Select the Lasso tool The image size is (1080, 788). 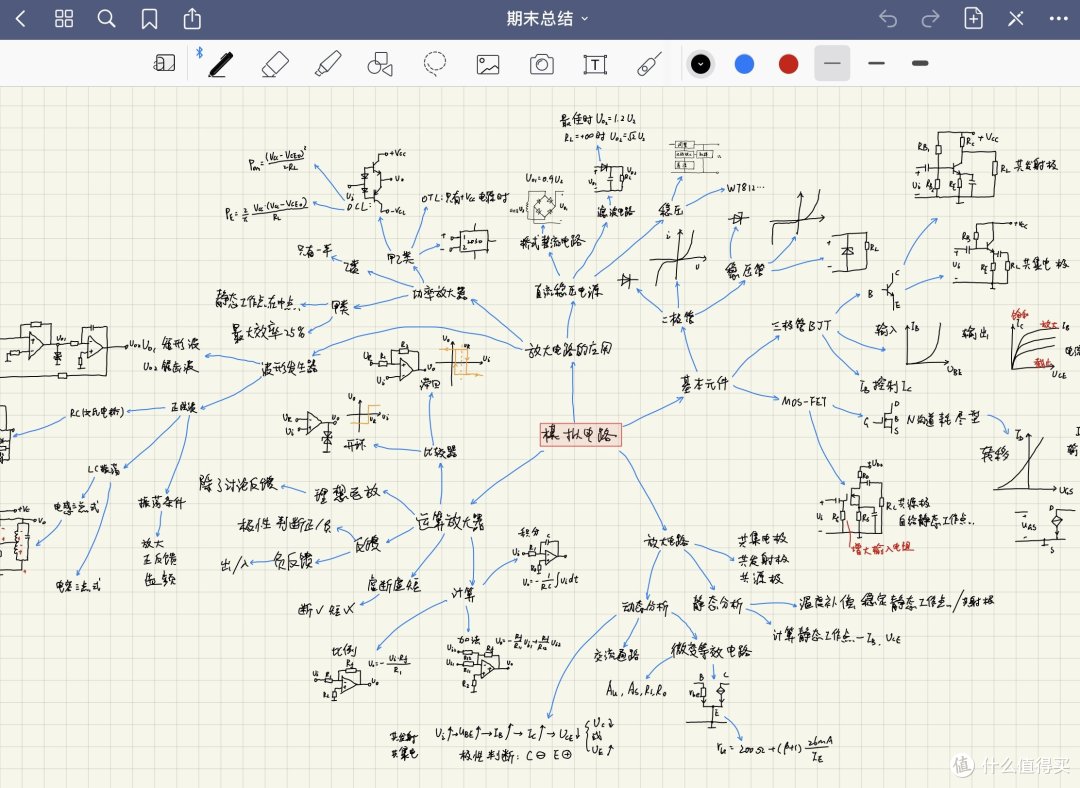pyautogui.click(x=435, y=63)
